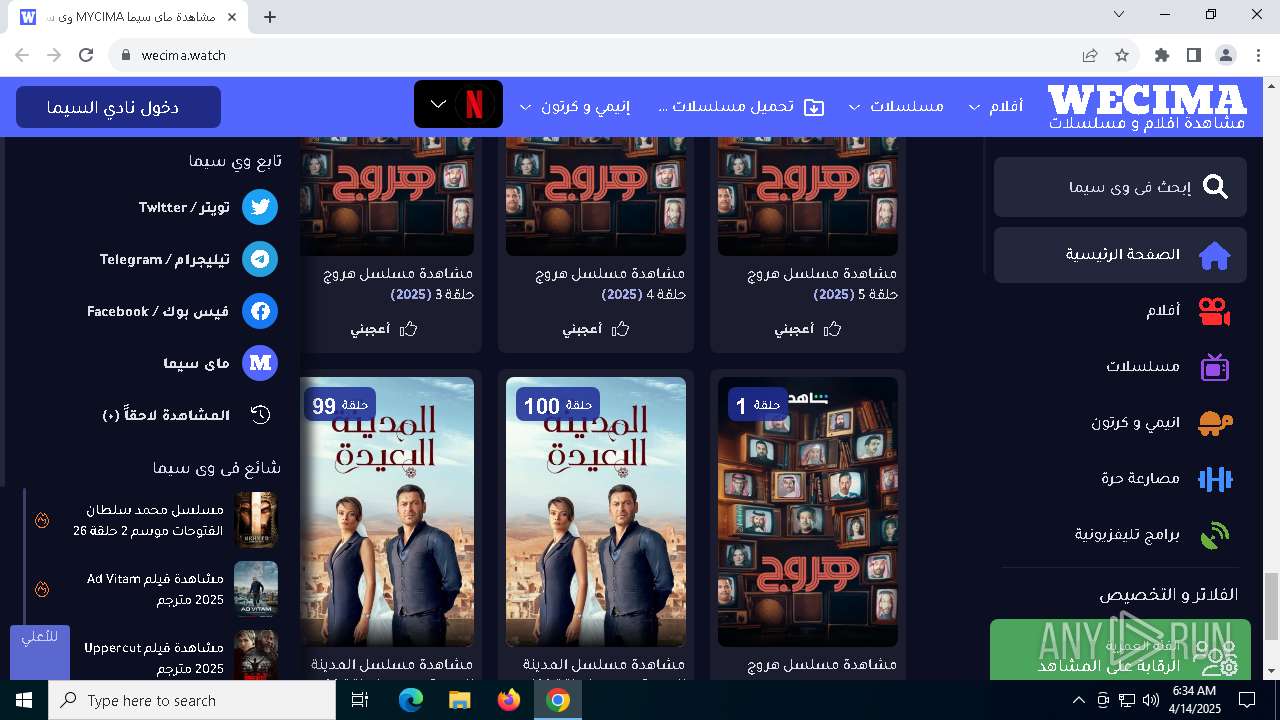The height and width of the screenshot is (720, 1280).
Task: Click the wrestling dumbbell icon
Action: point(1215,479)
